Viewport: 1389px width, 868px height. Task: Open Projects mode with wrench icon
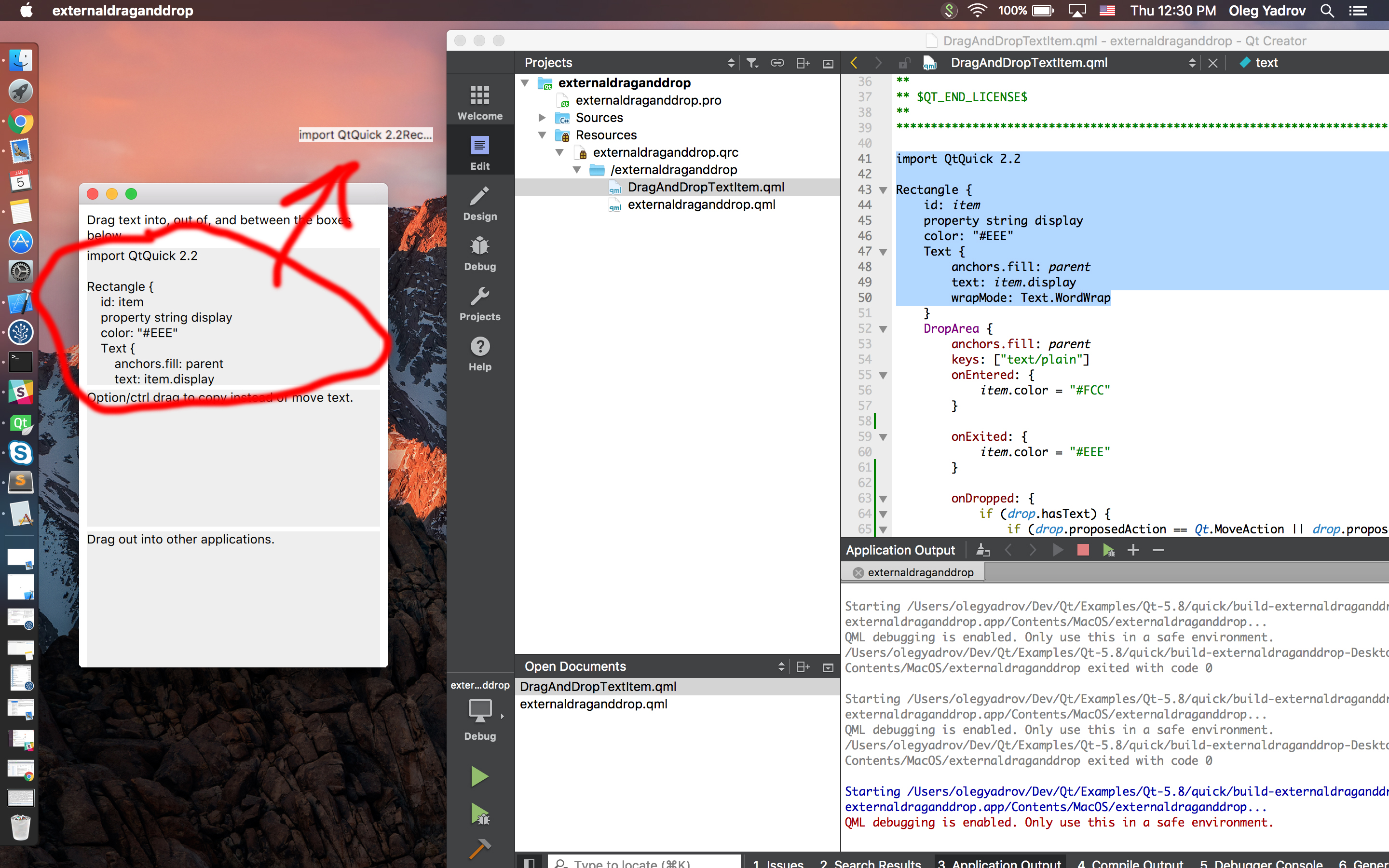pos(479,304)
